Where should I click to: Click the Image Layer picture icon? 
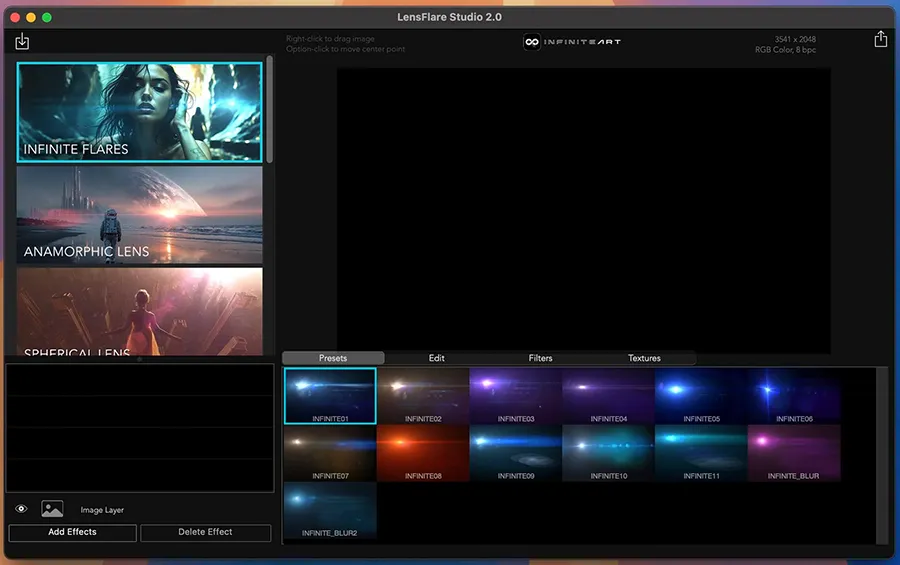(52, 509)
